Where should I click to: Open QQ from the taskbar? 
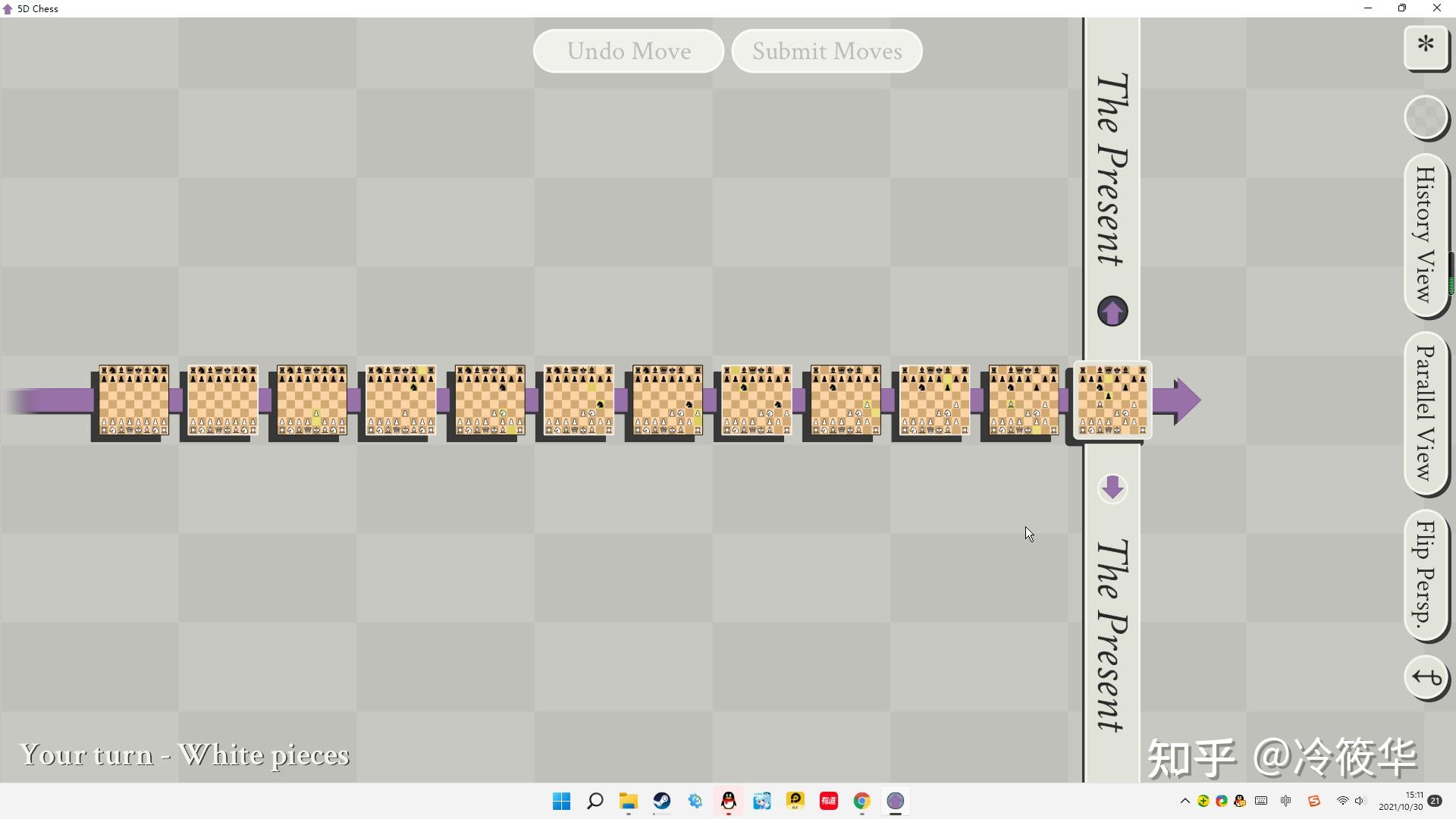pyautogui.click(x=728, y=802)
